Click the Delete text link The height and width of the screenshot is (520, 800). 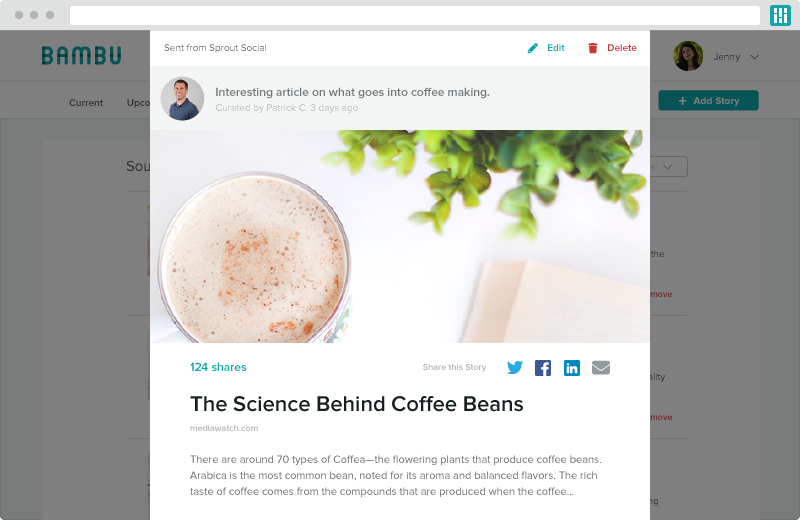[621, 48]
